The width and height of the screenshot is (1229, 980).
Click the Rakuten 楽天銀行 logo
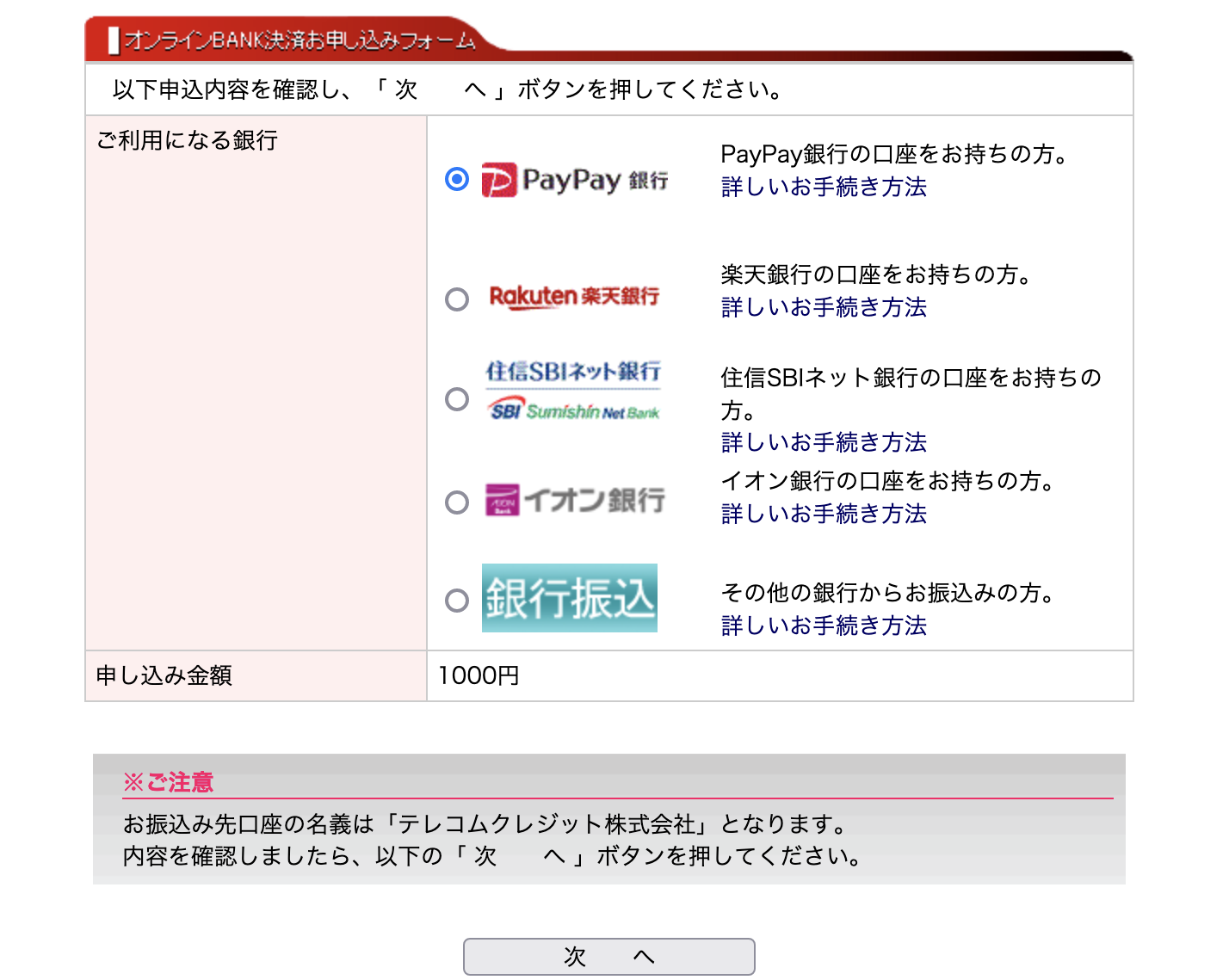click(x=574, y=296)
